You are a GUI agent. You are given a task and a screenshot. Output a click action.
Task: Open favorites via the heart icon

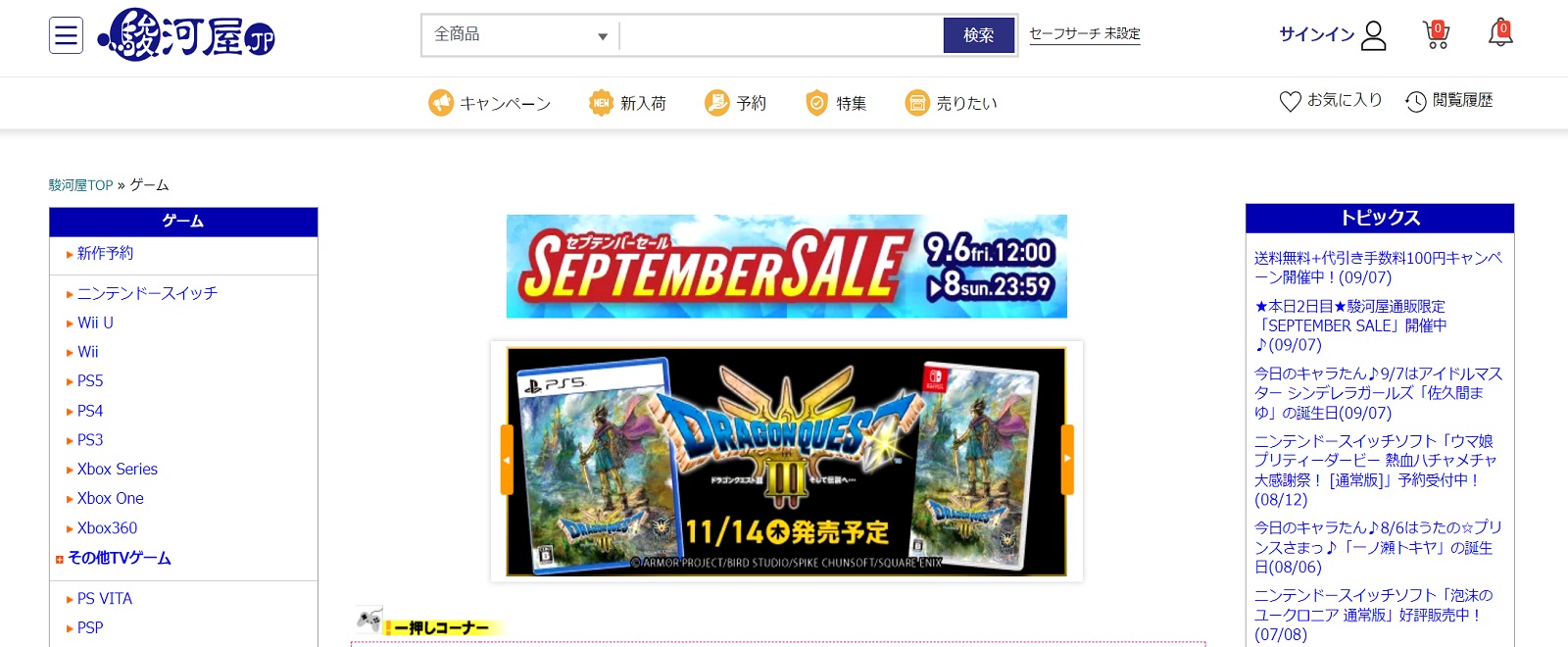tap(1290, 101)
